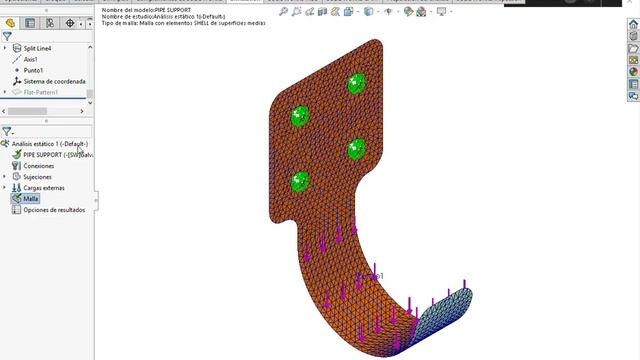Click the horizontal scrollbar right arrow
The image size is (640, 360).
point(82,111)
